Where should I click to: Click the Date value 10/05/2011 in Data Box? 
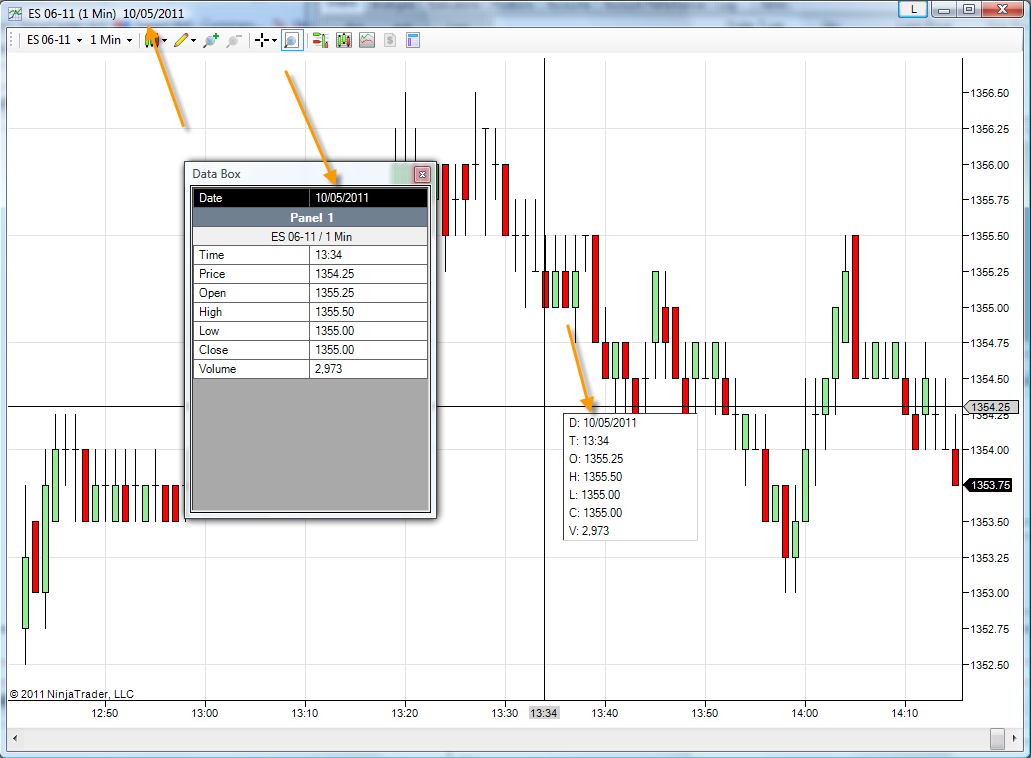point(368,198)
